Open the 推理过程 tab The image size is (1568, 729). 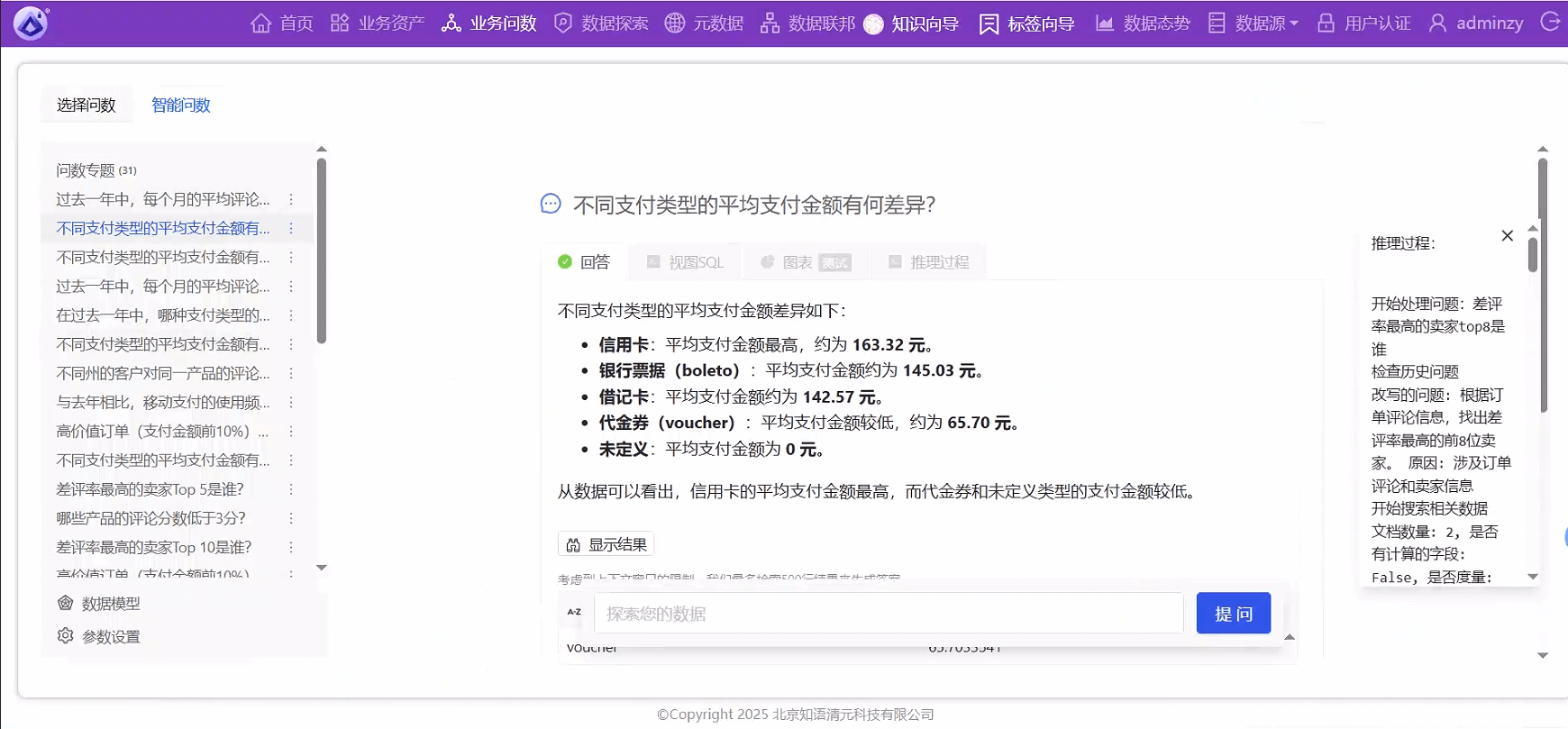coord(929,262)
